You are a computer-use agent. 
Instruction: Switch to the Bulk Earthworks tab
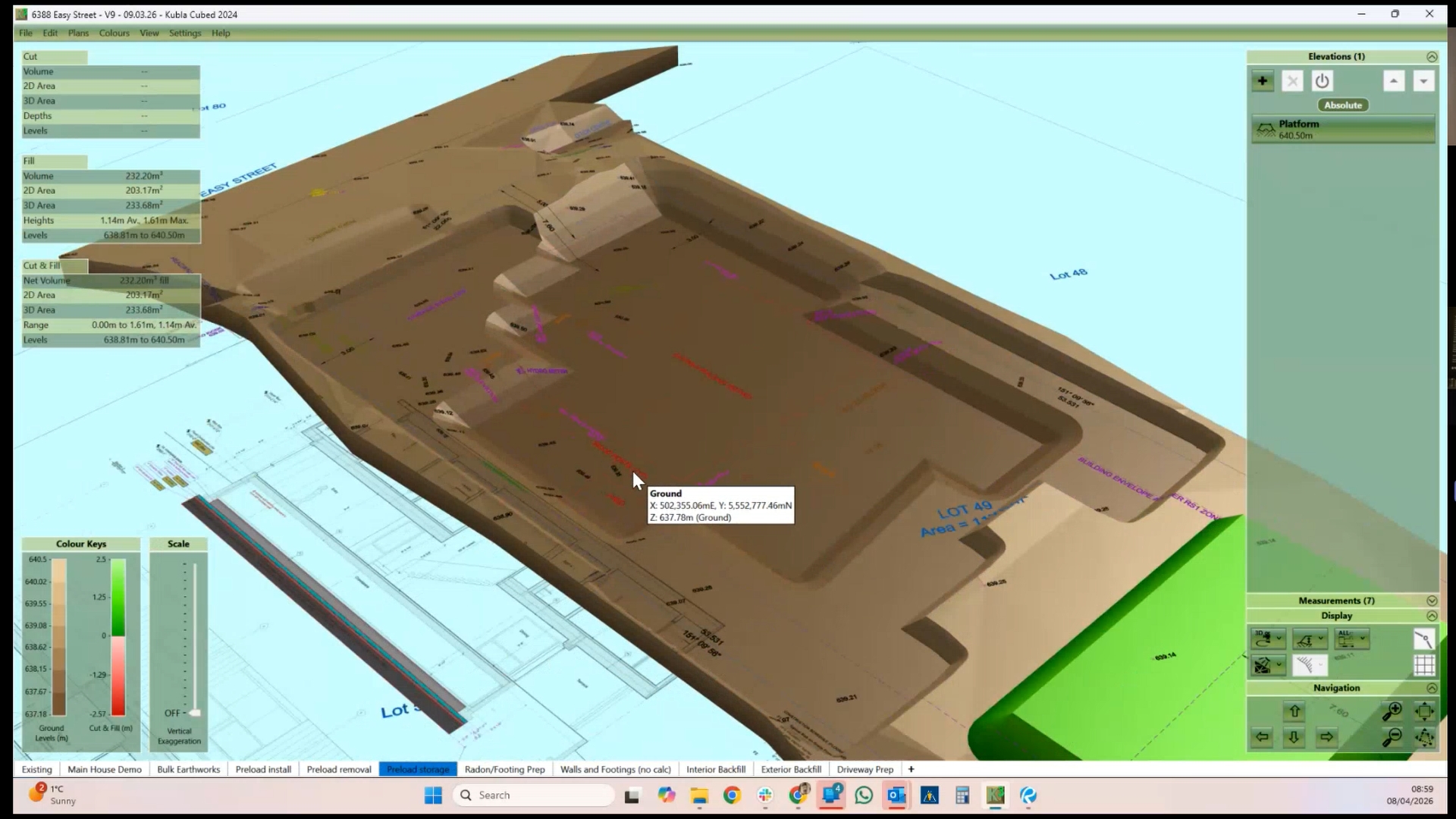pyautogui.click(x=188, y=769)
